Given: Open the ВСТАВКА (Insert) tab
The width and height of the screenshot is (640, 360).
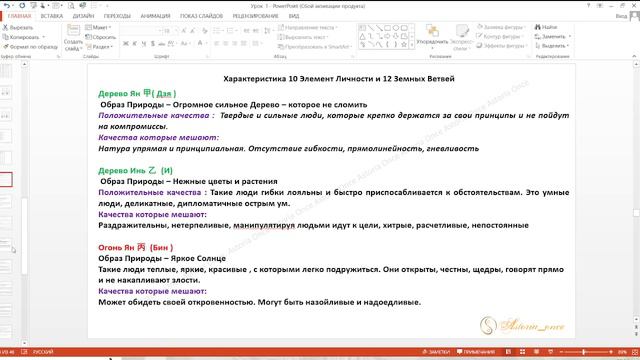Looking at the screenshot, I should [x=51, y=16].
